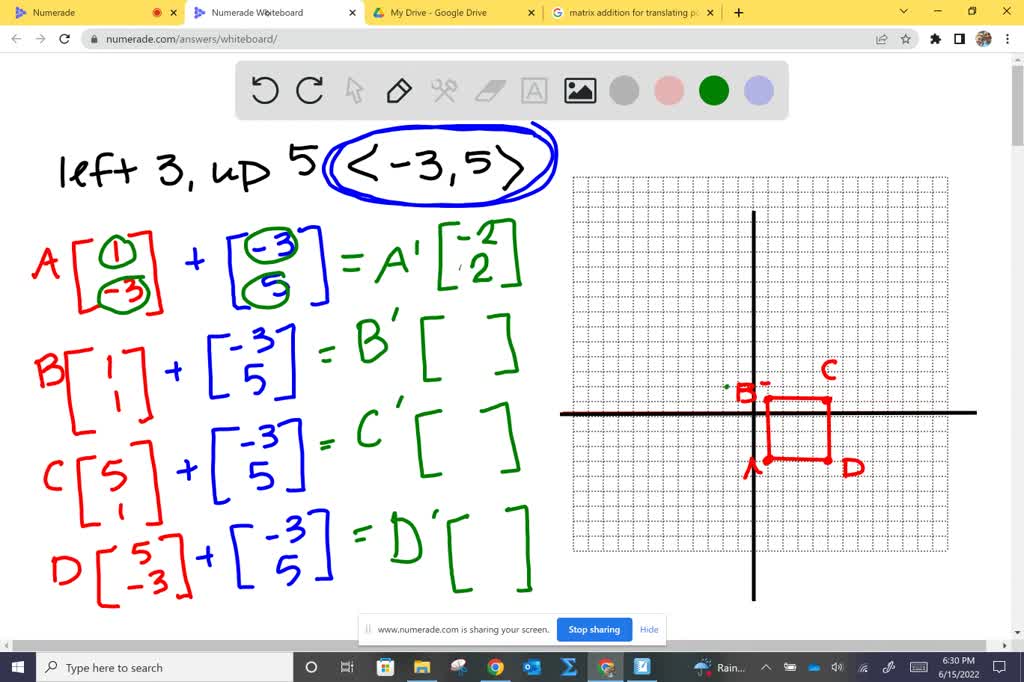This screenshot has width=1024, height=682.
Task: Select the Pen drawing tool
Action: pos(398,90)
